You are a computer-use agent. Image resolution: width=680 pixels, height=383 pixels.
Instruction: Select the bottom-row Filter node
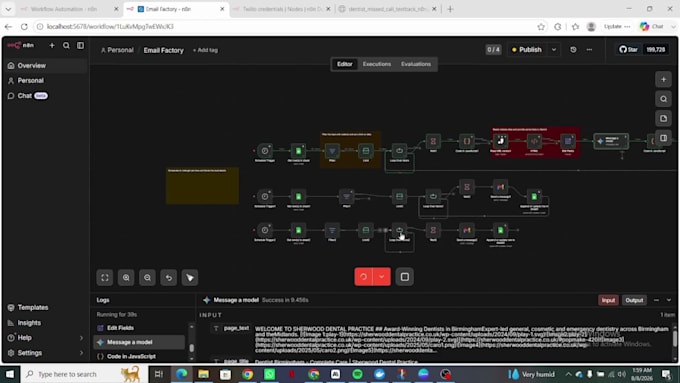coord(332,230)
